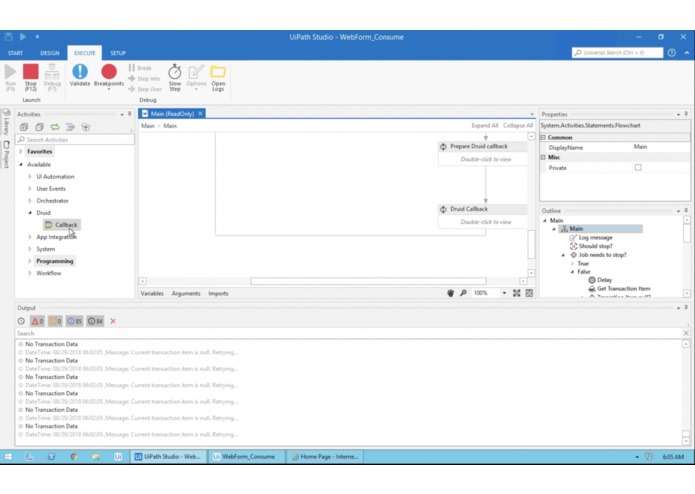Viewport: 695px width, 494px height.
Task: Click the Windows Start button
Action: pos(8,456)
